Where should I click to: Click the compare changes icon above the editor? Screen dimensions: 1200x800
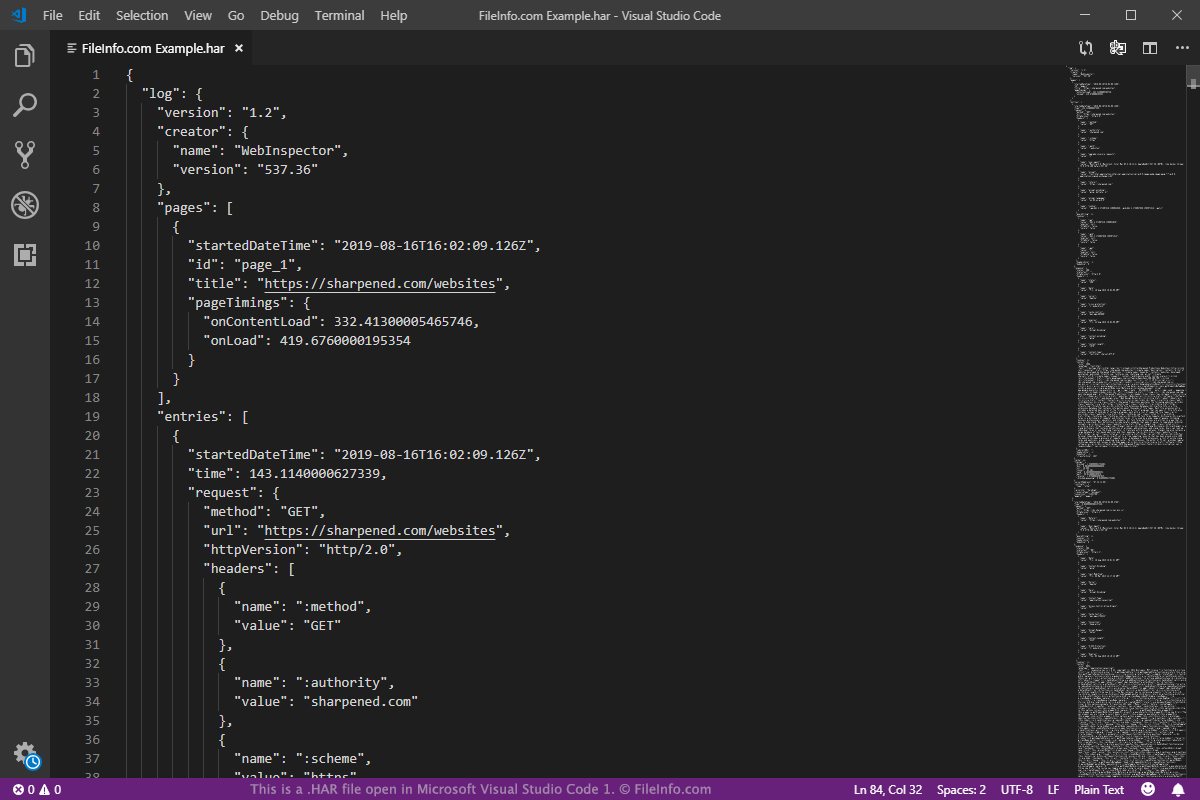pyautogui.click(x=1085, y=48)
